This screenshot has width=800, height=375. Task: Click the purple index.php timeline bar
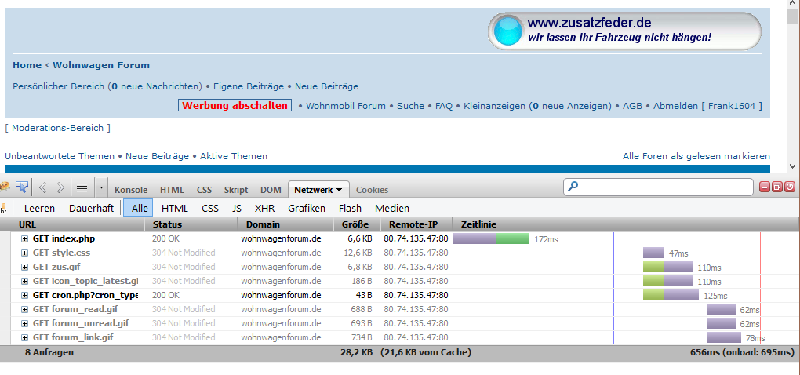pos(474,238)
